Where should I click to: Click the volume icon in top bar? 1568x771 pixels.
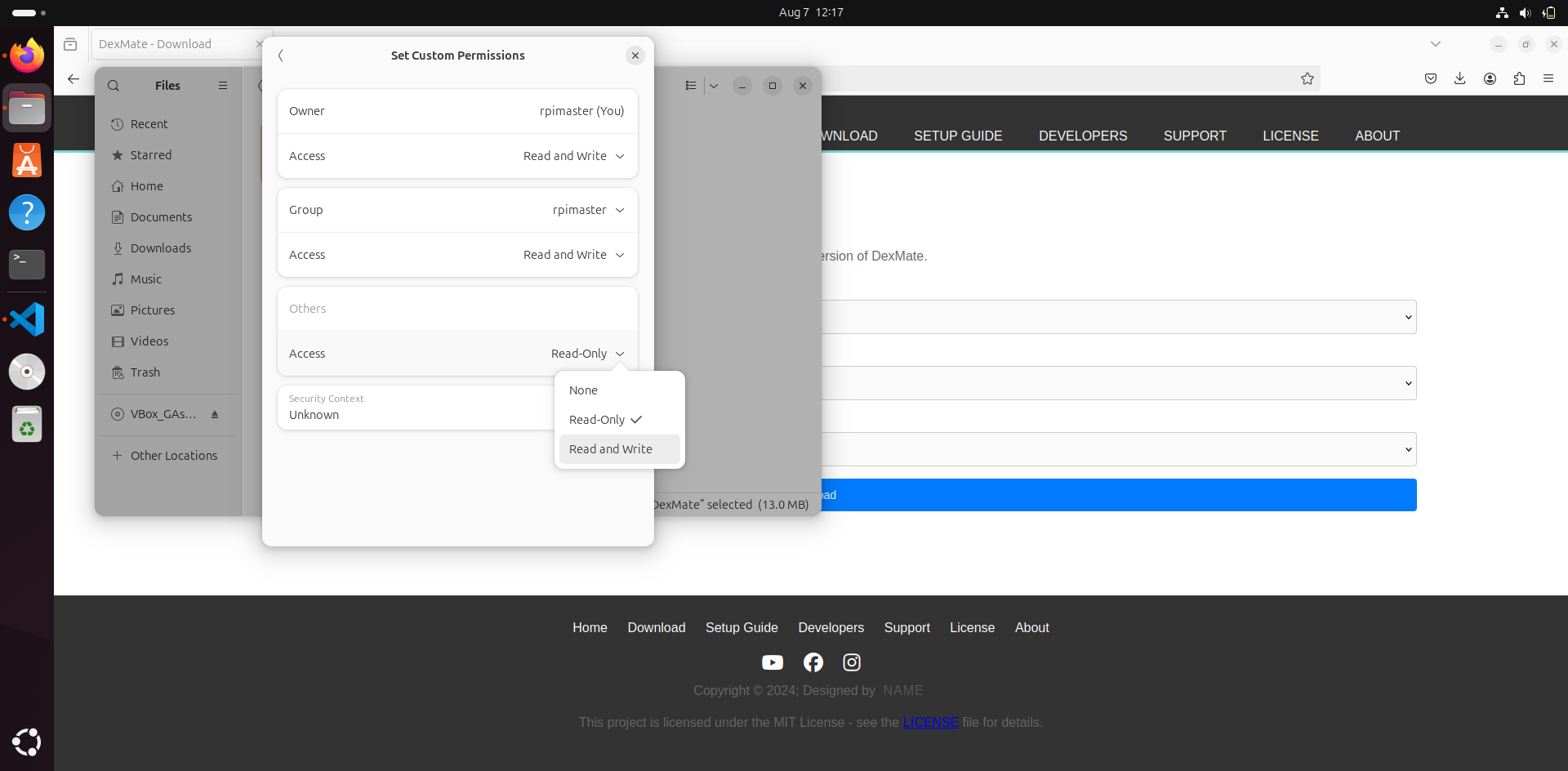click(1525, 12)
